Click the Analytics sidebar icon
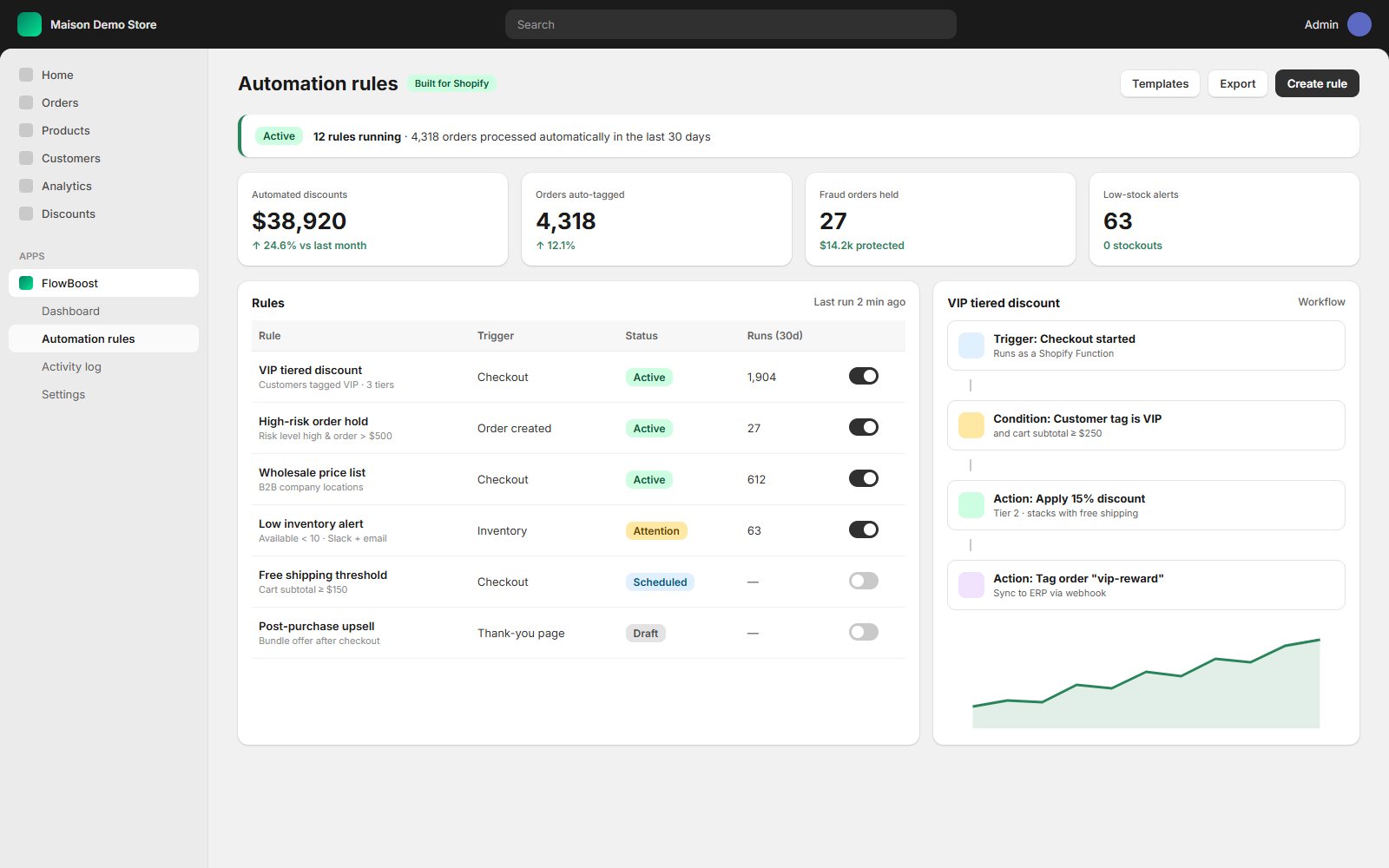Viewport: 1389px width, 868px height. tap(26, 186)
